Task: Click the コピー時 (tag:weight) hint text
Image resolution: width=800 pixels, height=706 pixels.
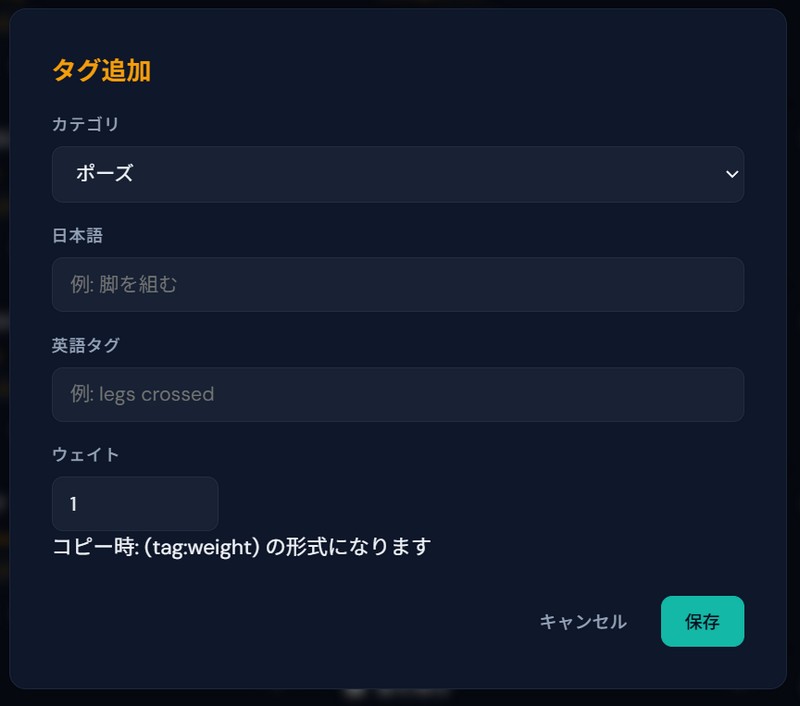Action: (x=241, y=547)
